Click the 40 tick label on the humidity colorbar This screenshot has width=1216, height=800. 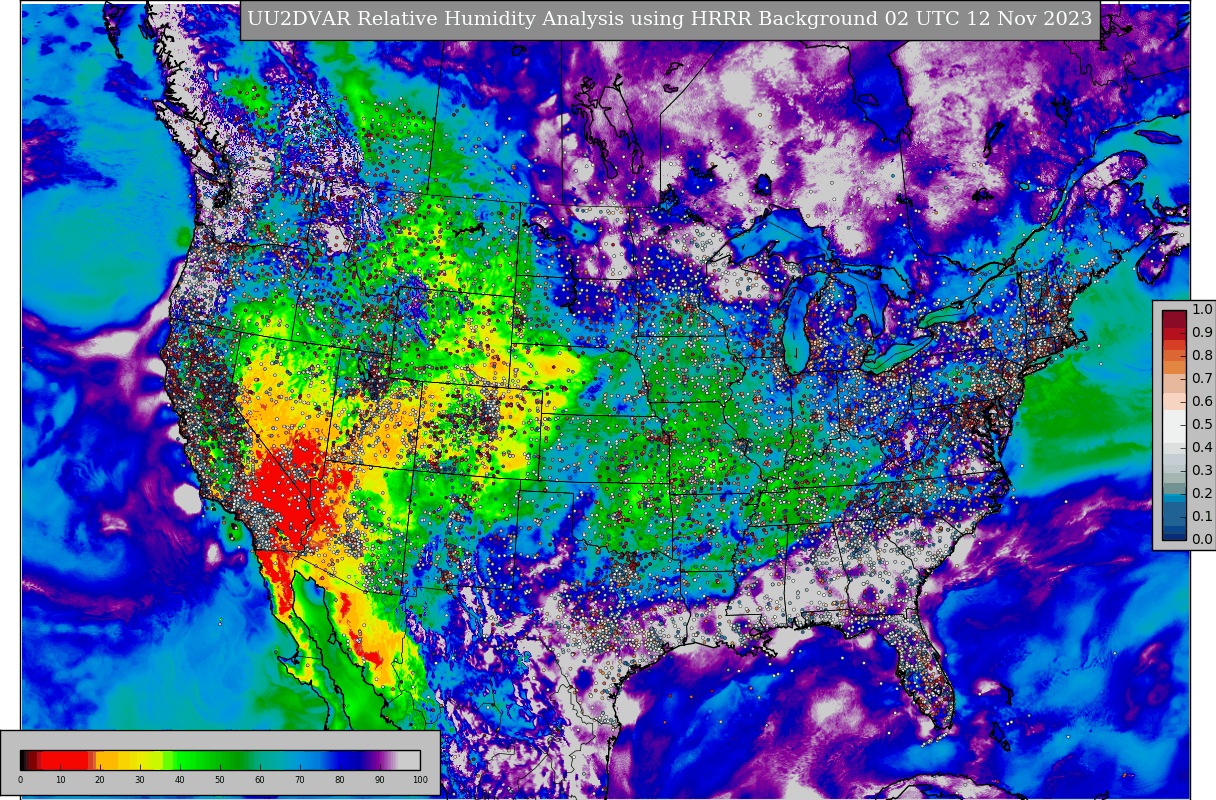pos(180,780)
